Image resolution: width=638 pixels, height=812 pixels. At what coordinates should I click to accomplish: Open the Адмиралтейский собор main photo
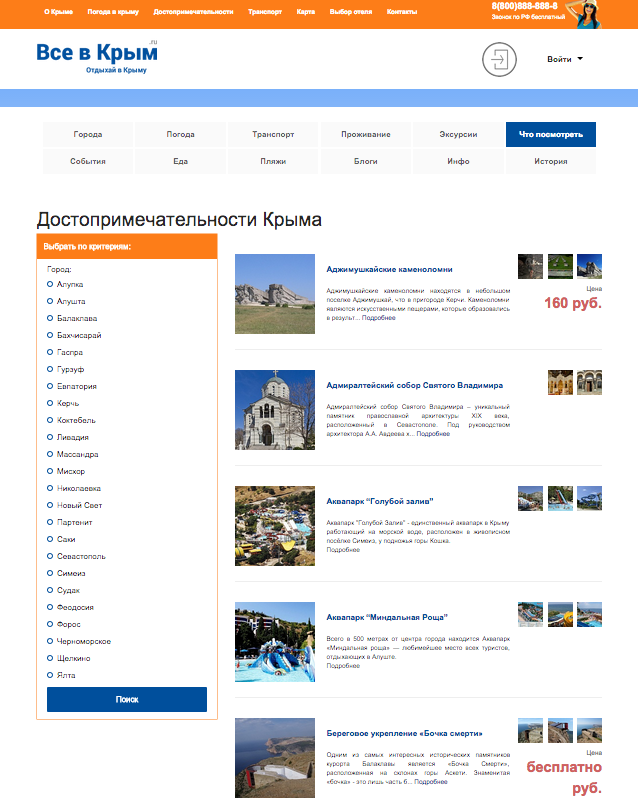coord(275,410)
